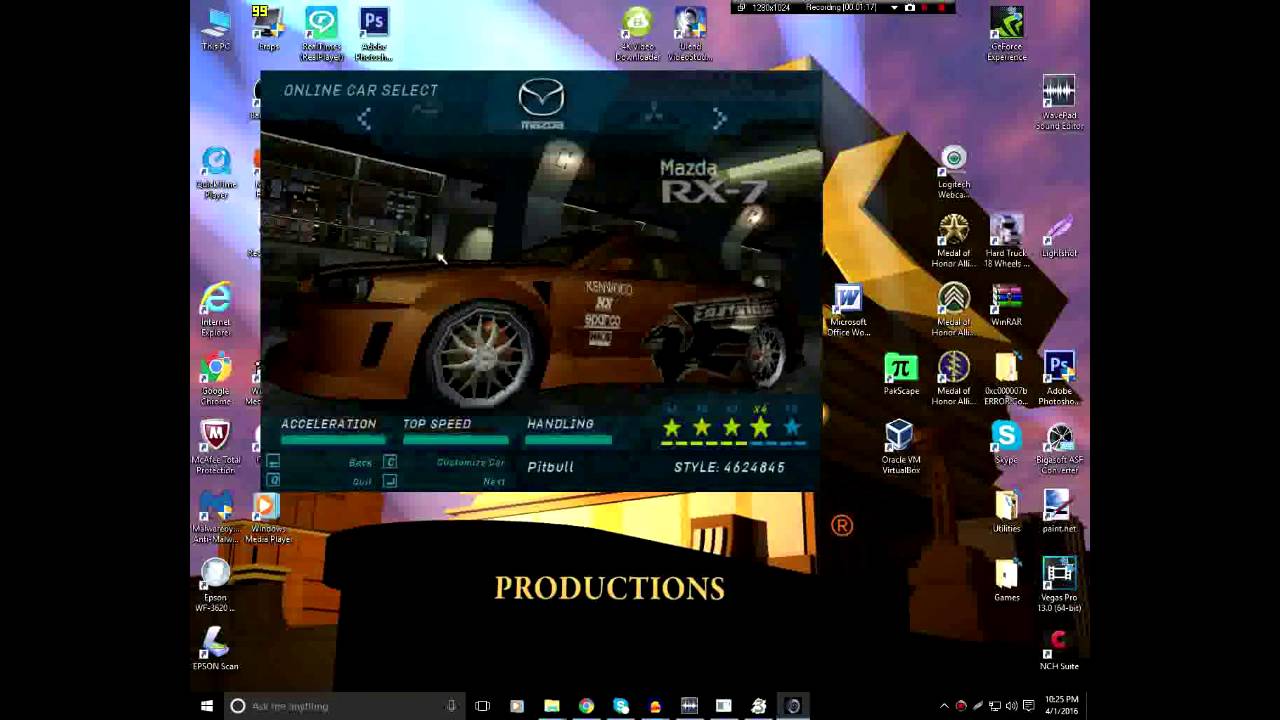Open QuickTime Player shortcut
Image resolution: width=1280 pixels, height=720 pixels.
pos(216,173)
